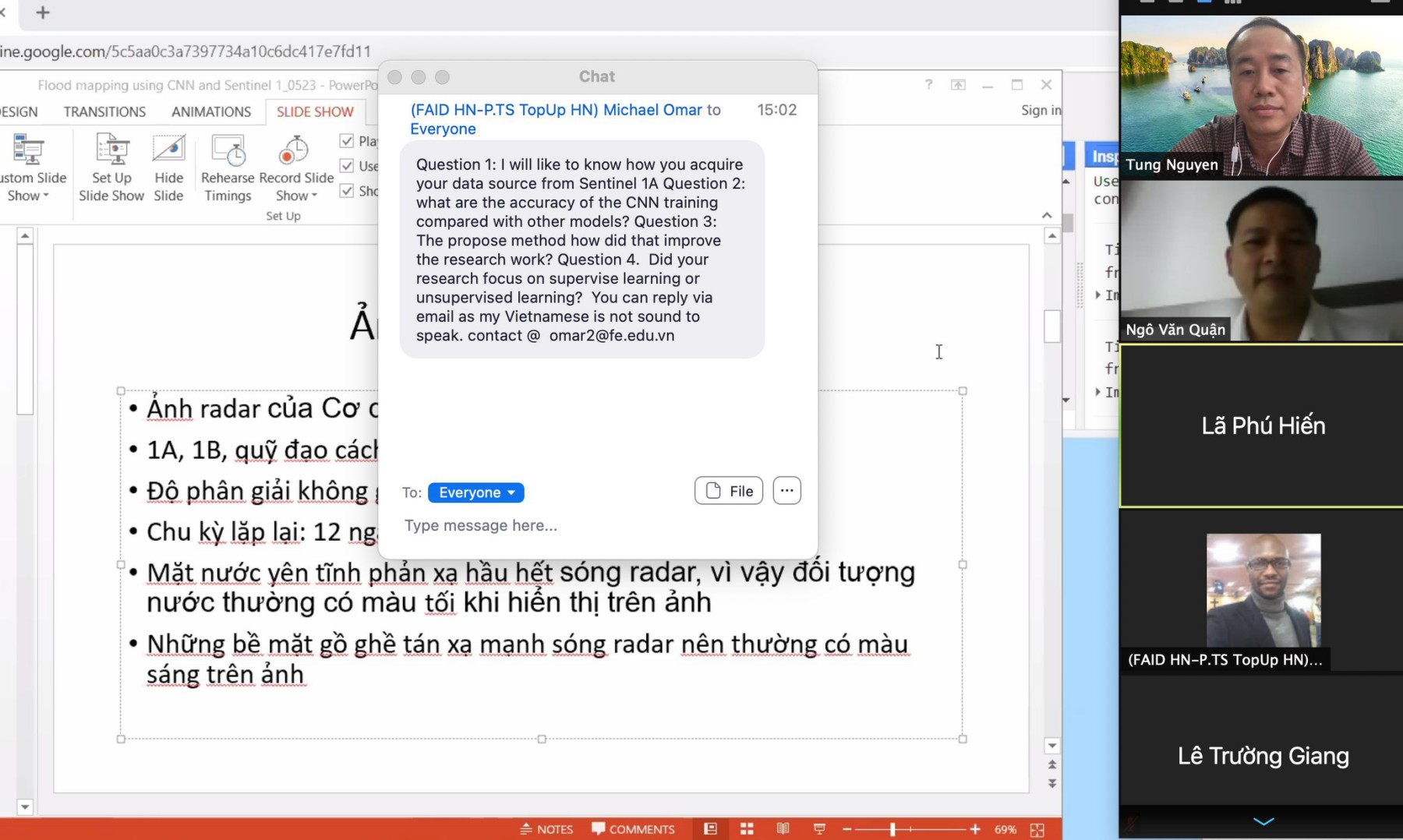1403x840 pixels.
Task: Open the ANIMATIONS ribbon tab
Action: 211,111
